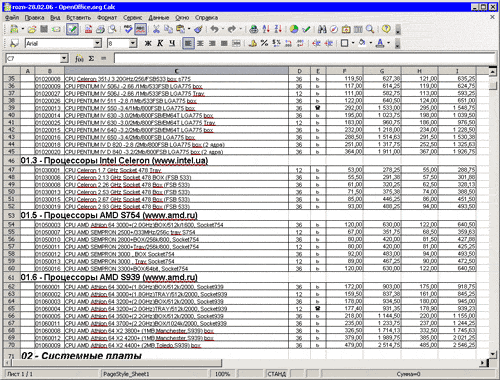Expand the Redo history dropdown

(x=240, y=29)
